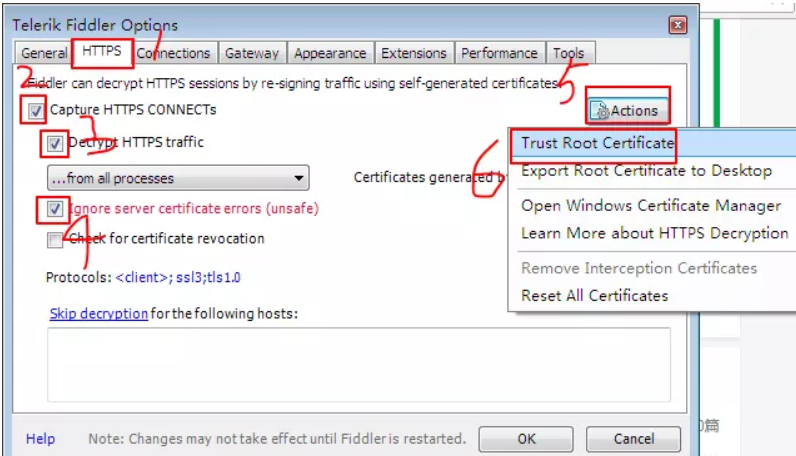This screenshot has height=456, width=796.
Task: Open the Tools tab
Action: coord(569,53)
